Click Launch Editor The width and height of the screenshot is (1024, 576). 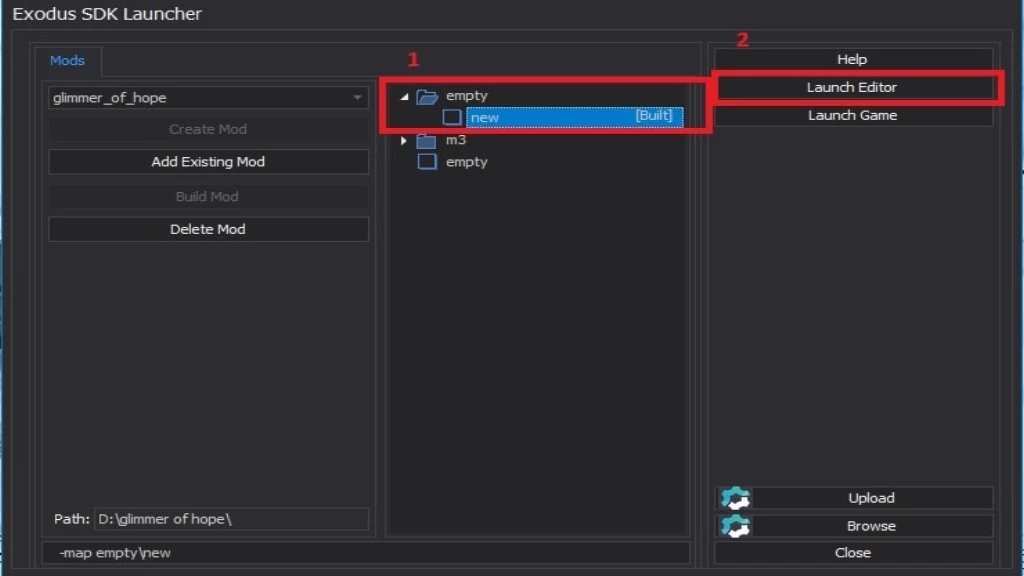pyautogui.click(x=853, y=88)
